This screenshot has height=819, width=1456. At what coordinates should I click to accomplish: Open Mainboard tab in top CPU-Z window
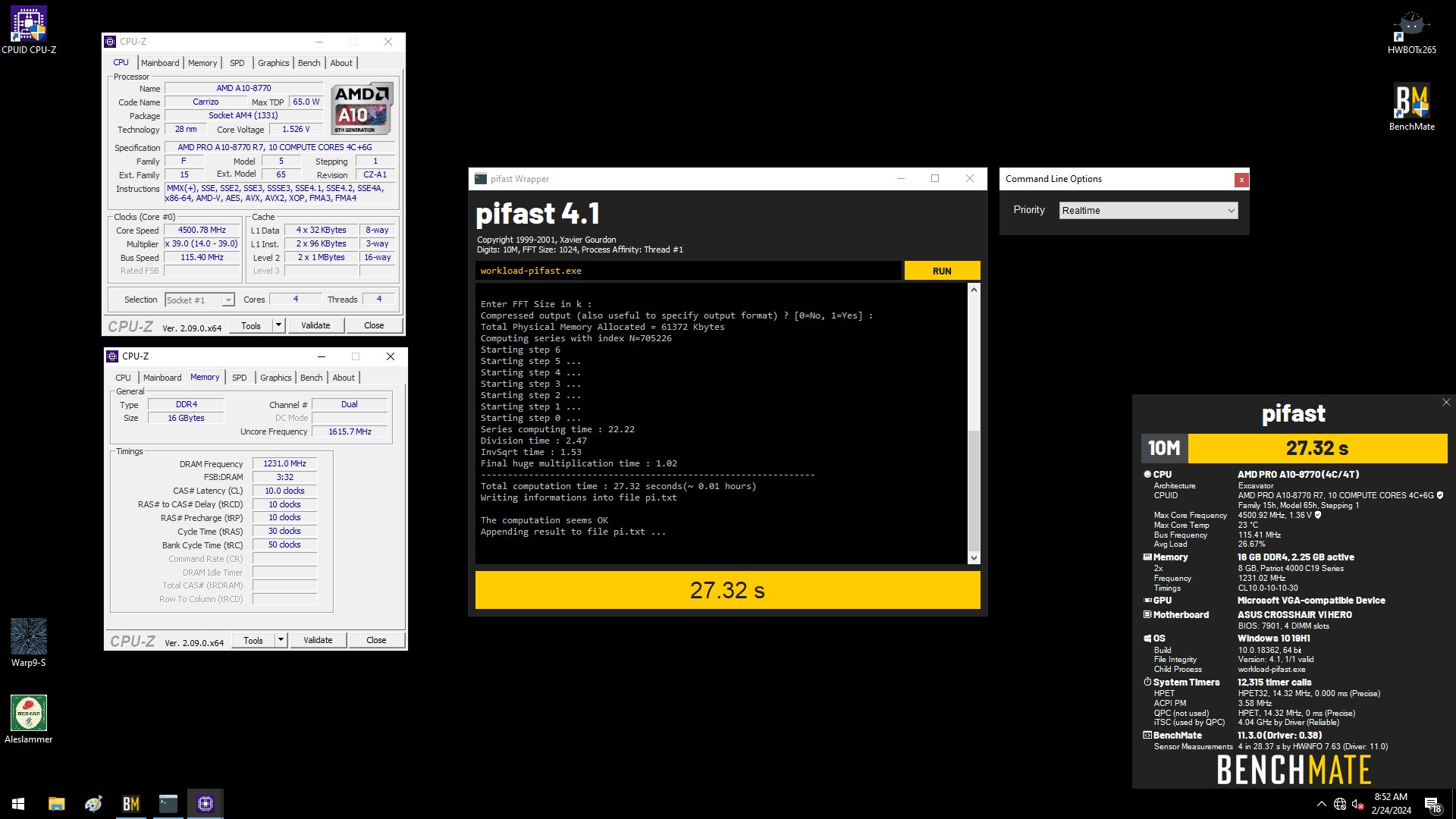pos(160,63)
